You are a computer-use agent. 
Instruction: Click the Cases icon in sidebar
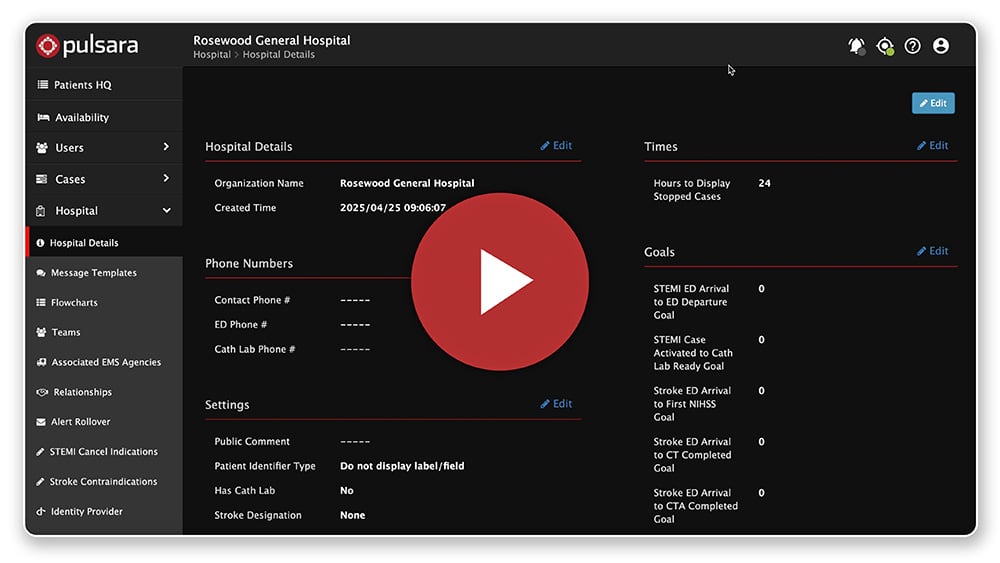pos(42,179)
